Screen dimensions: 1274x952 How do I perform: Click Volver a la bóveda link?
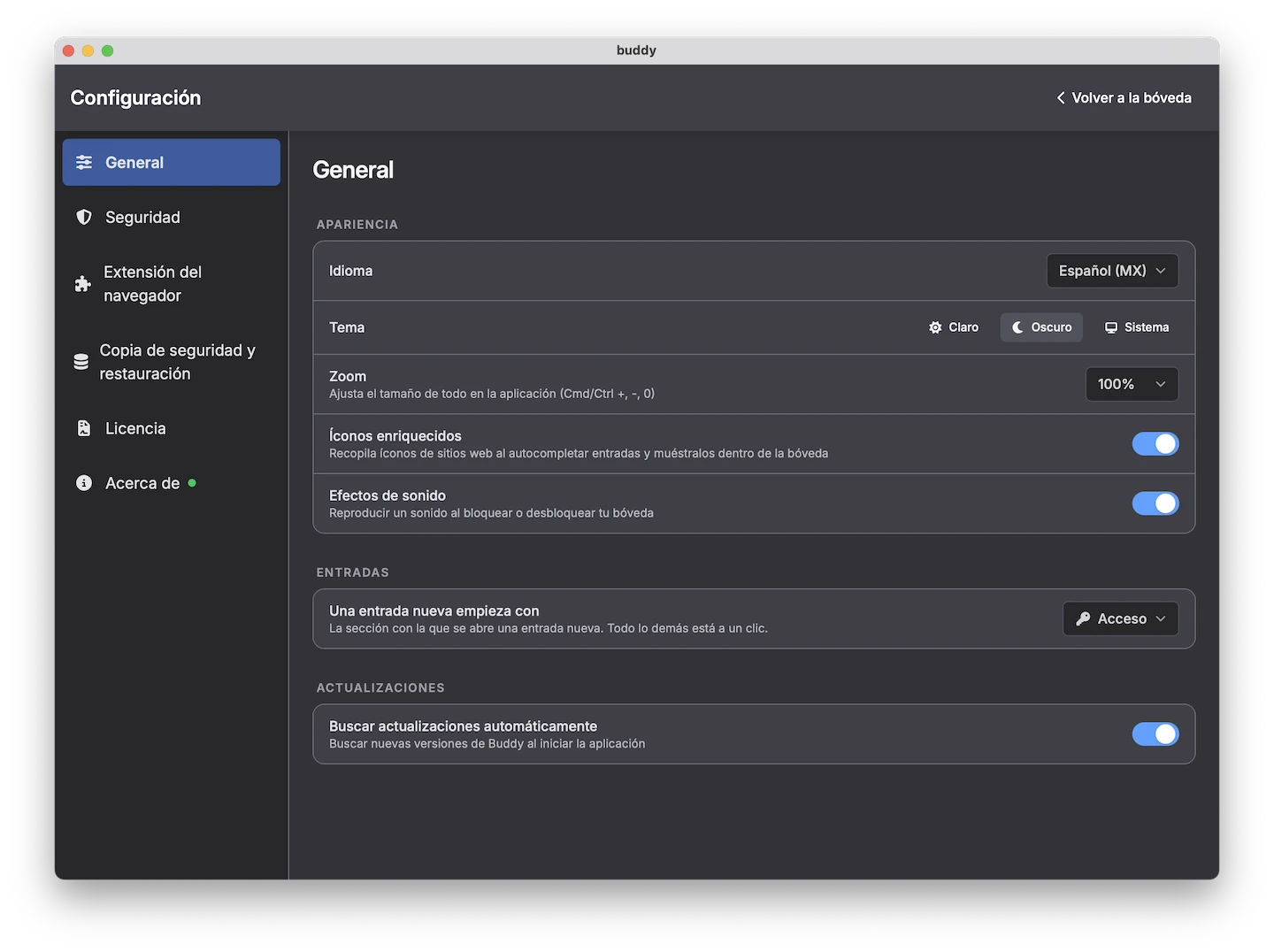pyautogui.click(x=1124, y=97)
